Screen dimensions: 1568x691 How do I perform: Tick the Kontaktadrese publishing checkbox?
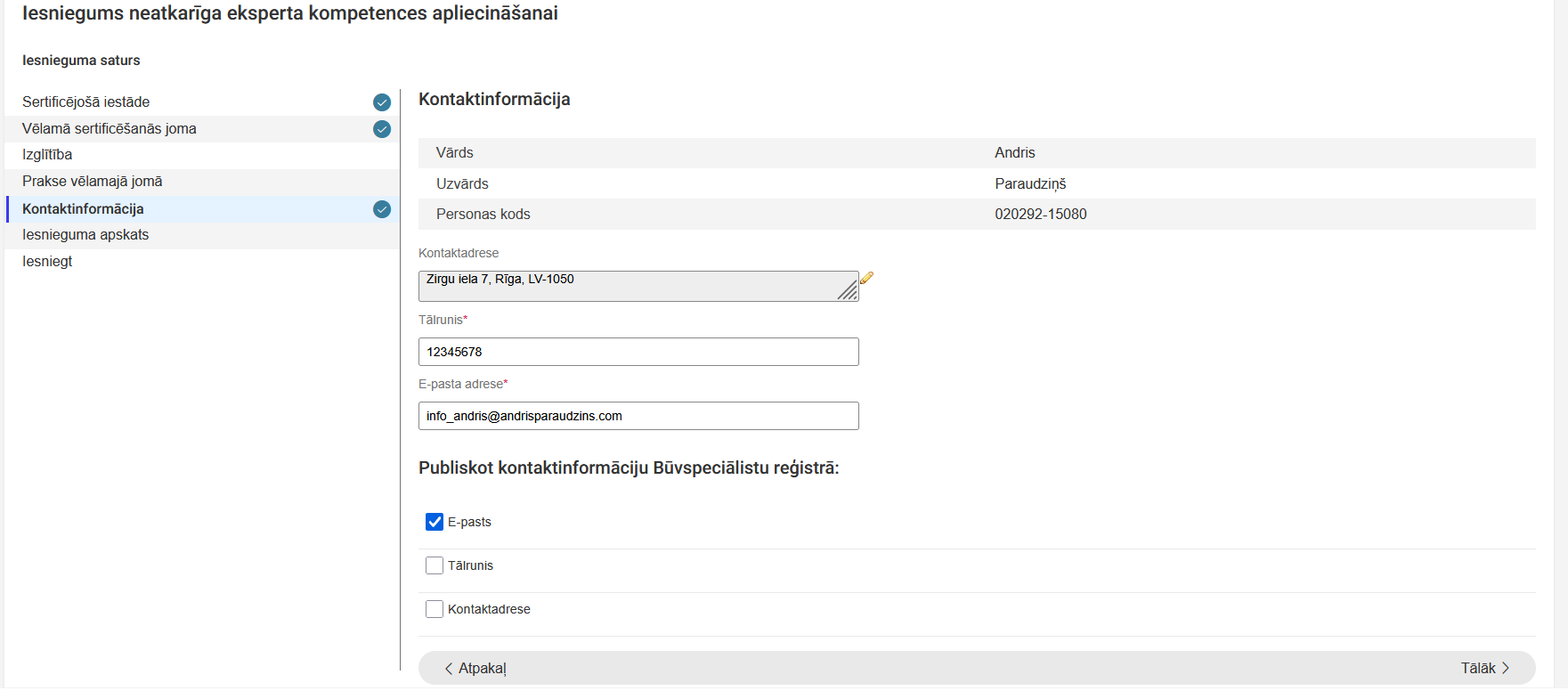tap(435, 609)
